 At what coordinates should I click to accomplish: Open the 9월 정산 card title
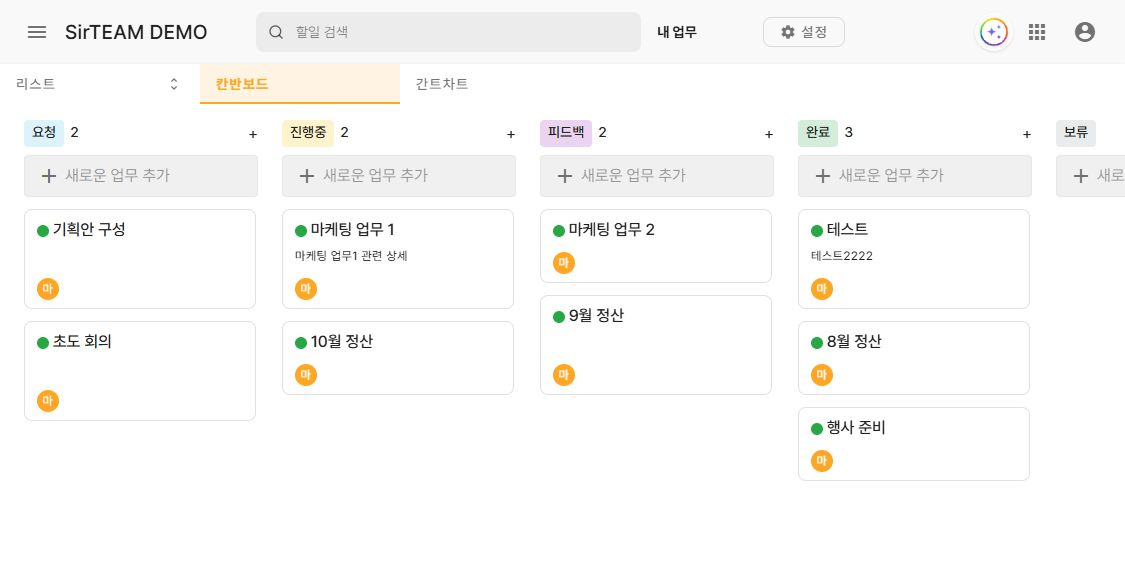pos(596,317)
